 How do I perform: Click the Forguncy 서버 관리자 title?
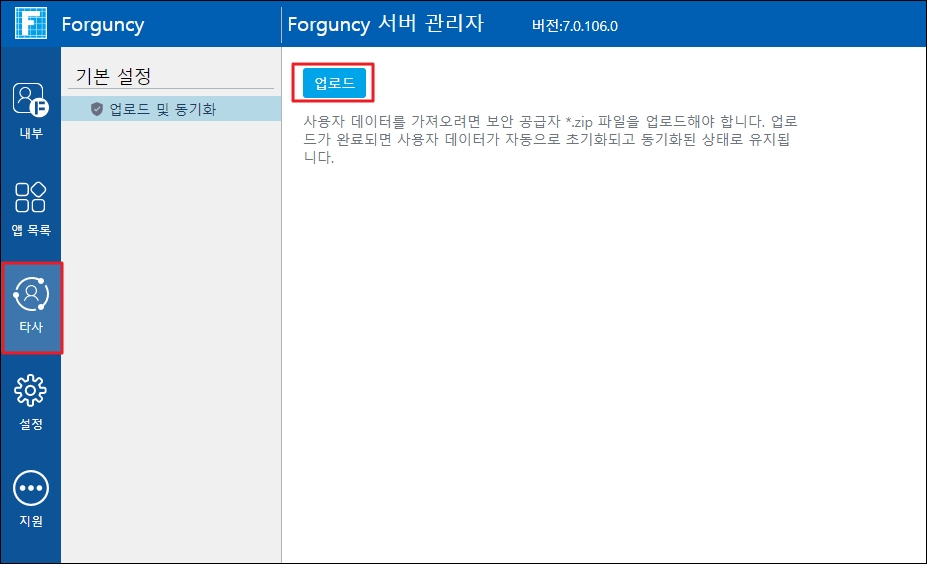[385, 24]
